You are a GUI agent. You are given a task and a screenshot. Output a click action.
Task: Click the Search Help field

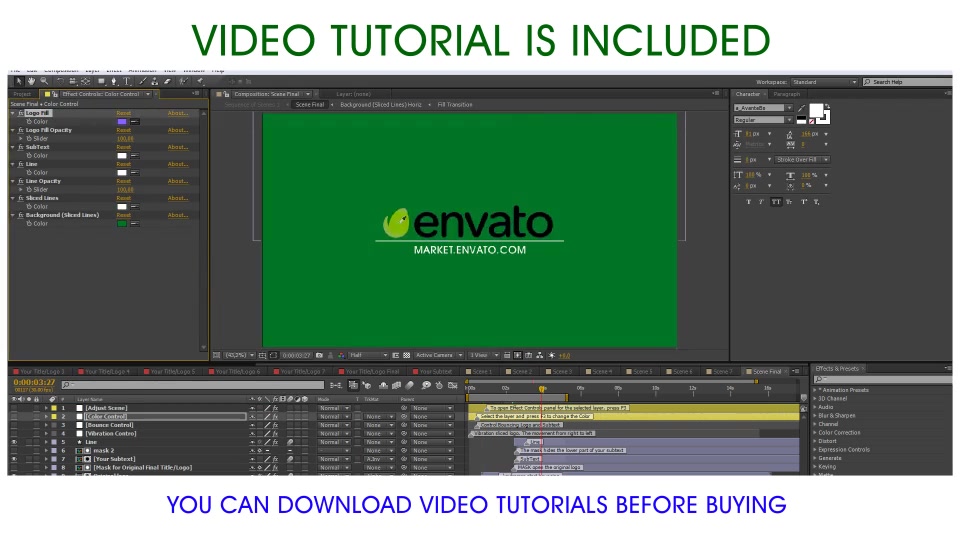click(x=907, y=82)
